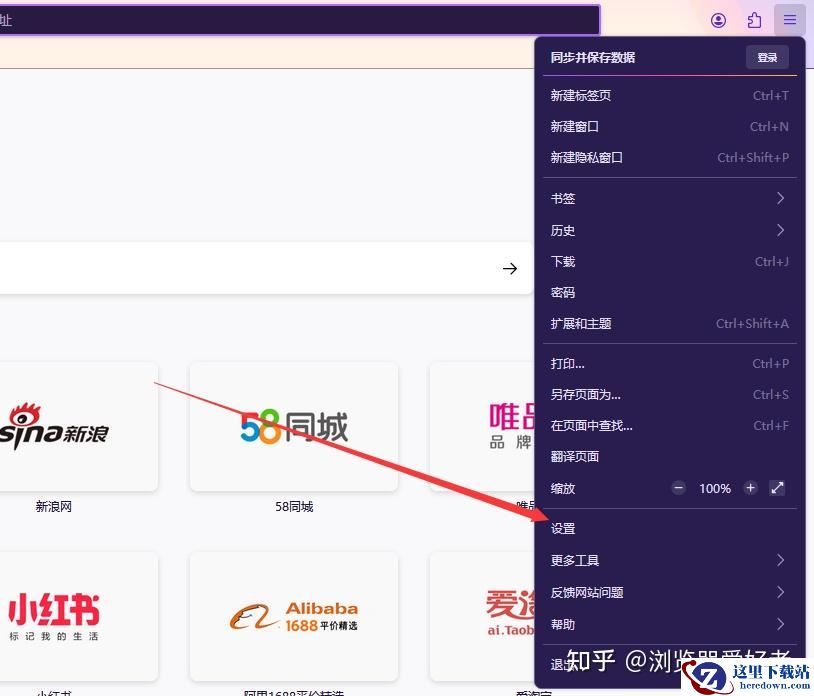Expand the 更多工具 submenu
The image size is (814, 696).
pyautogui.click(x=669, y=561)
